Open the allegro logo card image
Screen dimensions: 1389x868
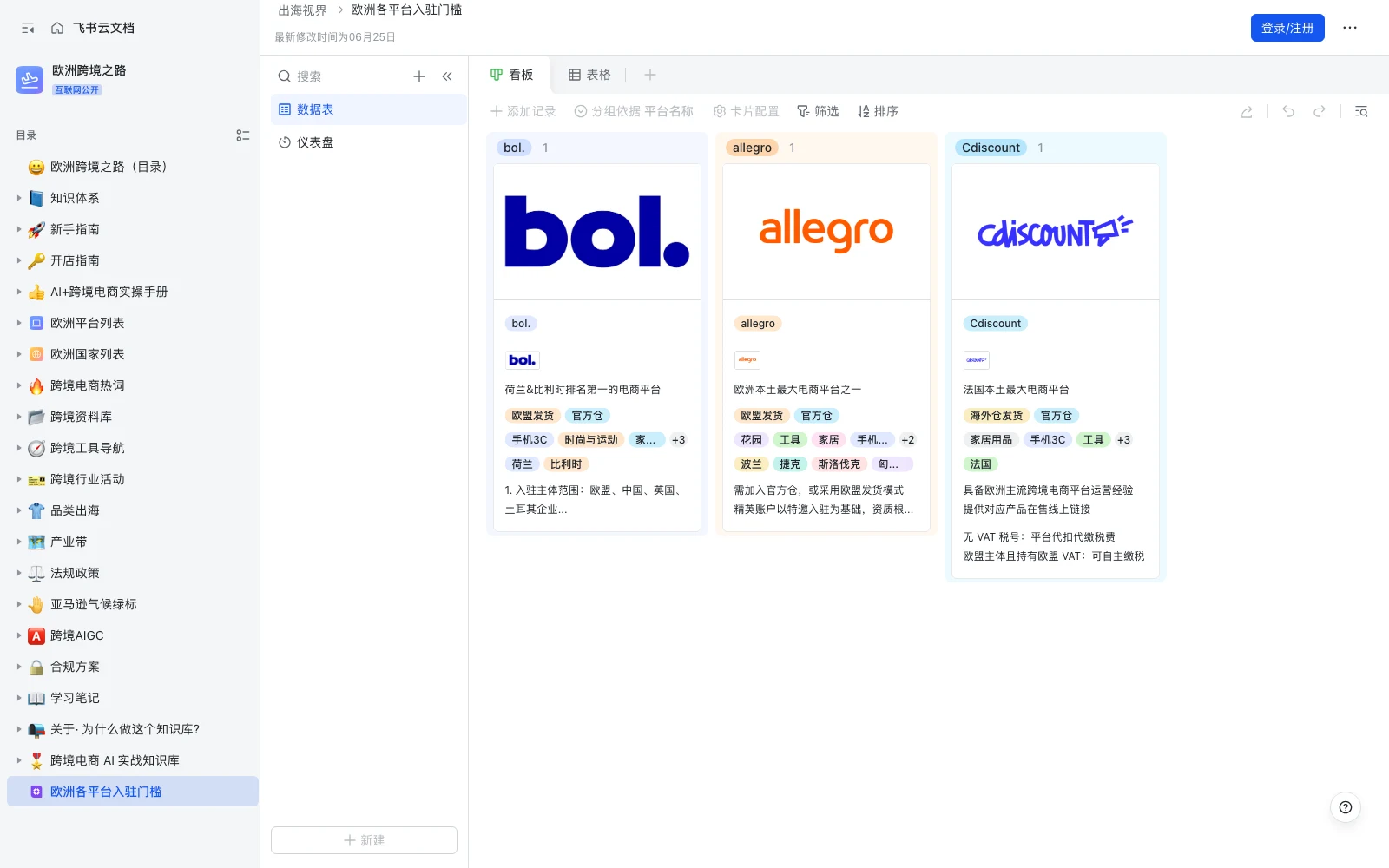click(826, 232)
